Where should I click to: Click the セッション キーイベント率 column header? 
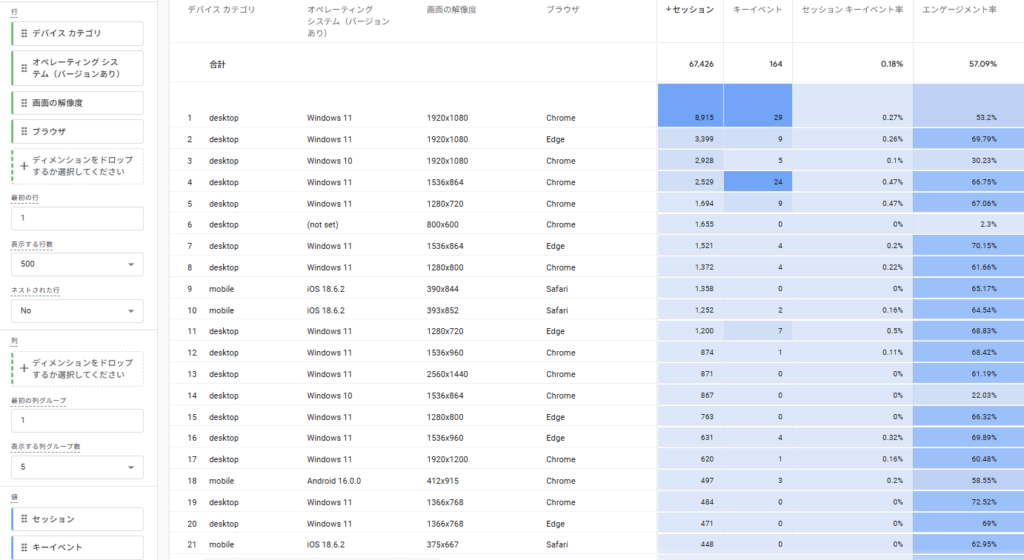(852, 9)
